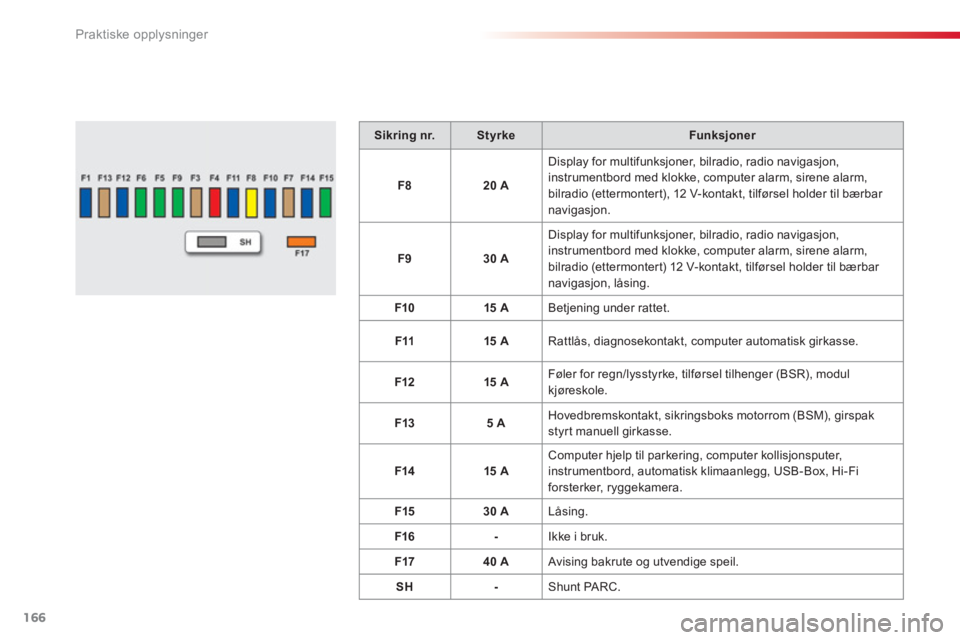Select the blue F14 fuse

pos(307,203)
